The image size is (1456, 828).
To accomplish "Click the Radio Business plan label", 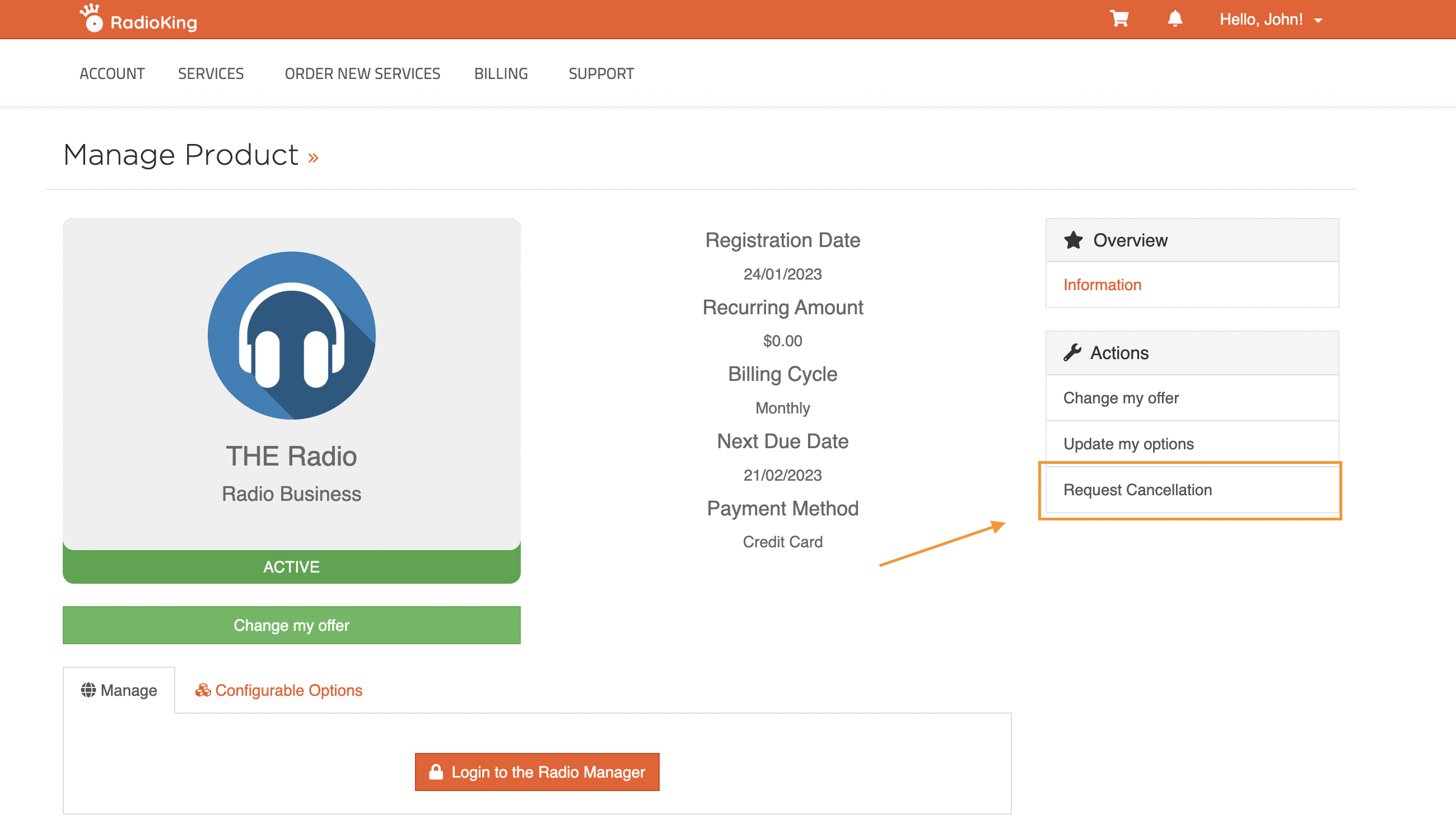I will (x=292, y=494).
